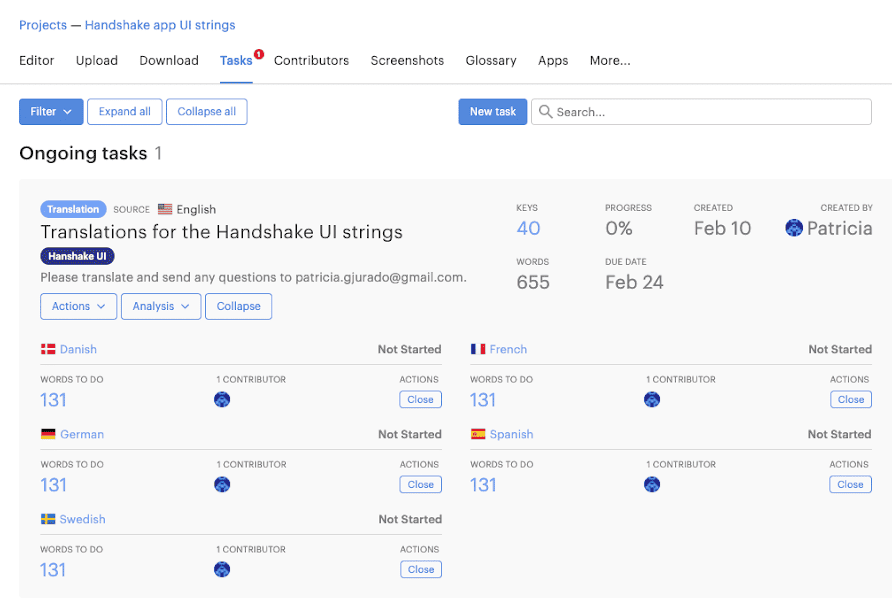Screen dimensions: 892x598
Task: Close the French language task
Action: [x=850, y=399]
